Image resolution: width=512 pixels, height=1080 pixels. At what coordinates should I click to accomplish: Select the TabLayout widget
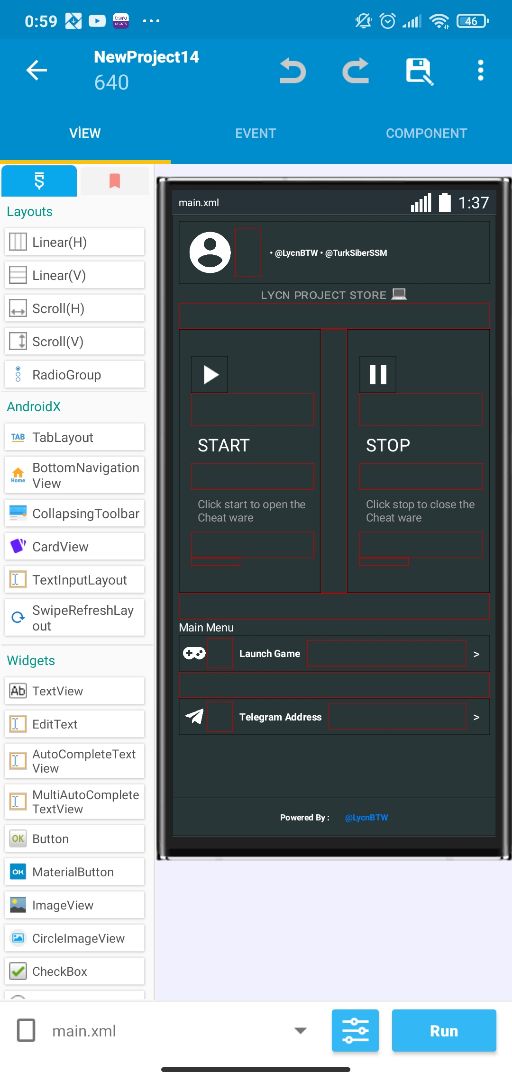74,437
